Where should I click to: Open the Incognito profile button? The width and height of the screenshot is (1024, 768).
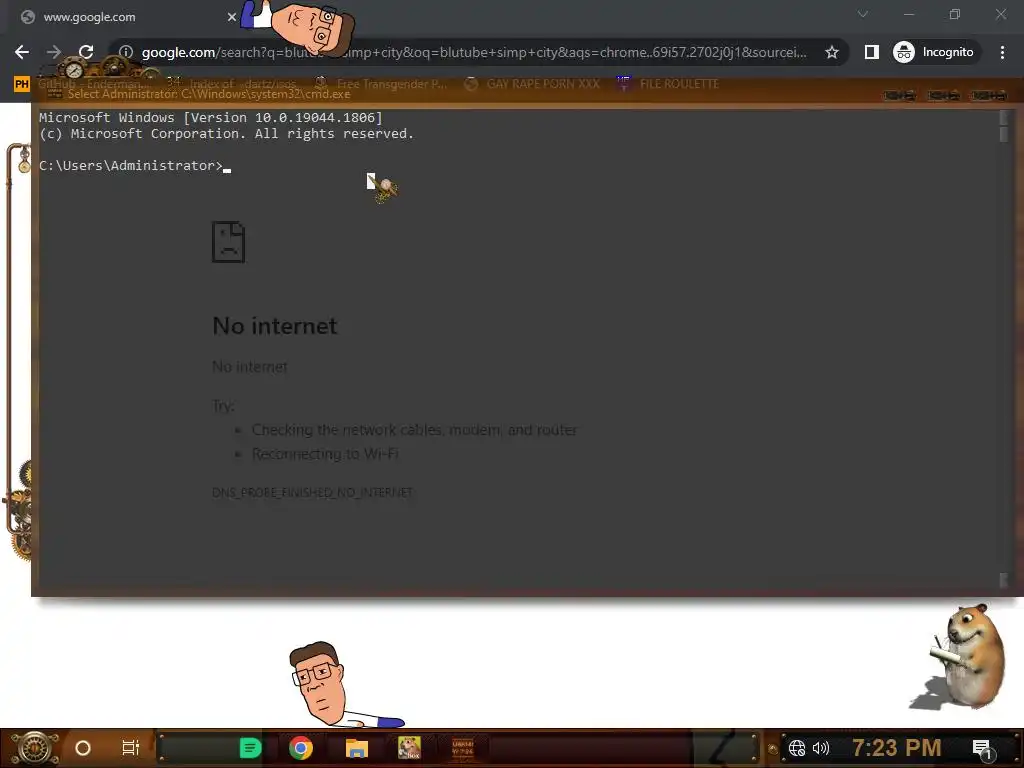point(934,52)
